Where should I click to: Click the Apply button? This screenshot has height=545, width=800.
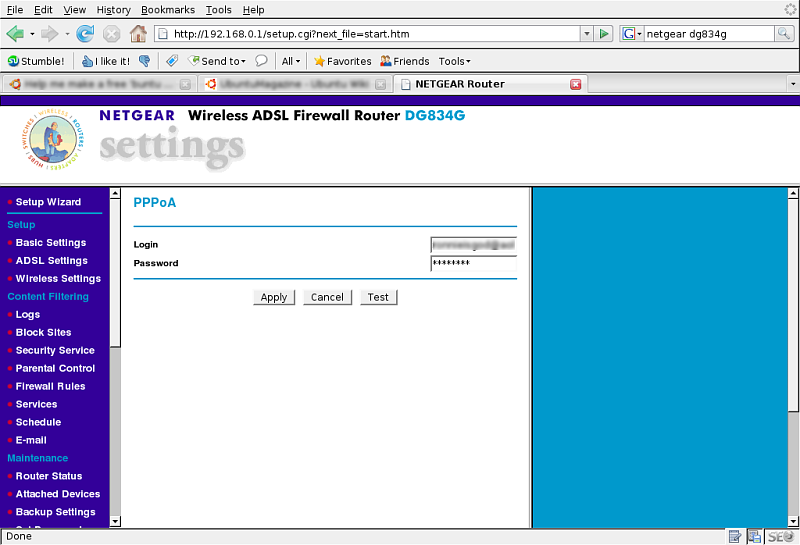(x=274, y=298)
